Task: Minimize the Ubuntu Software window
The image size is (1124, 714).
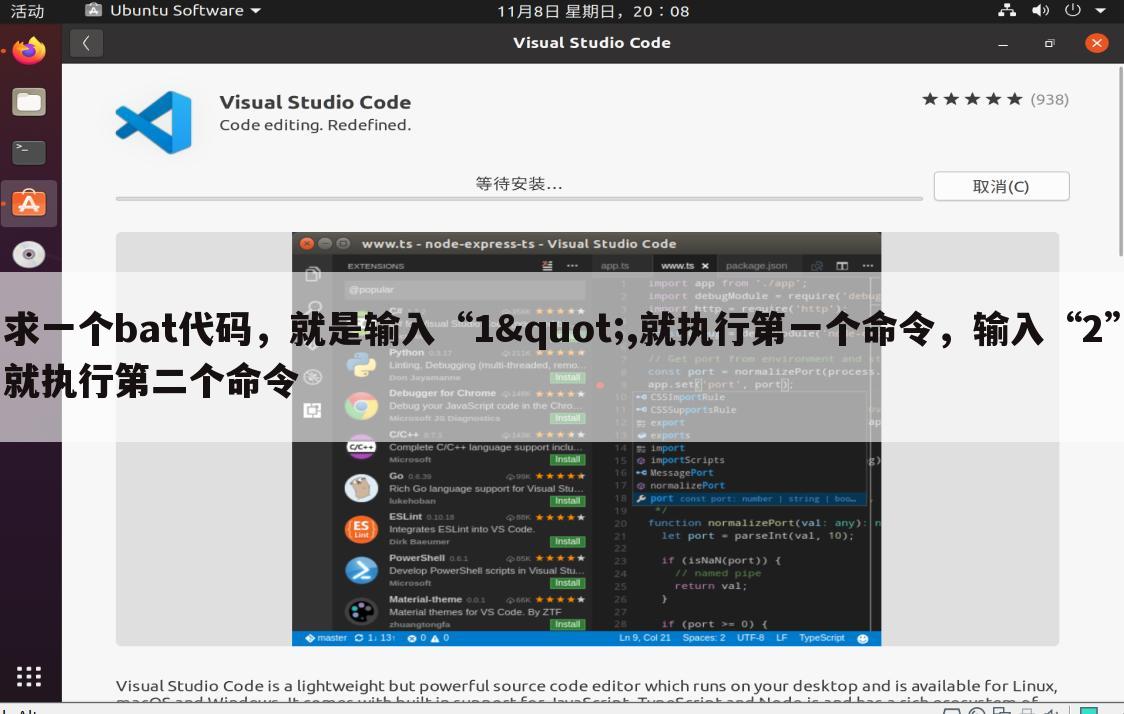Action: [1003, 43]
